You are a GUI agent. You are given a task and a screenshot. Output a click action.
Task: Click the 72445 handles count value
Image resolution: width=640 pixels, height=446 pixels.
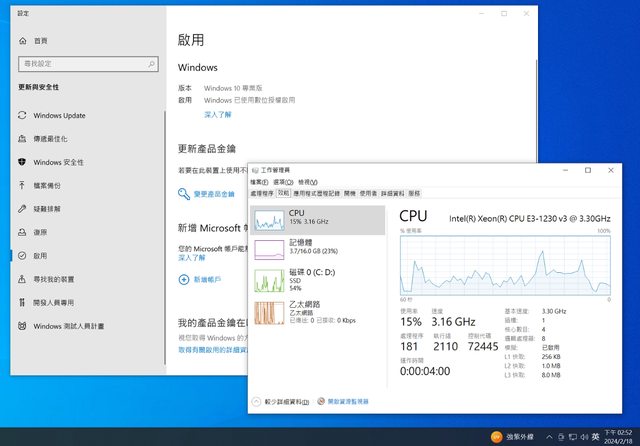(483, 346)
